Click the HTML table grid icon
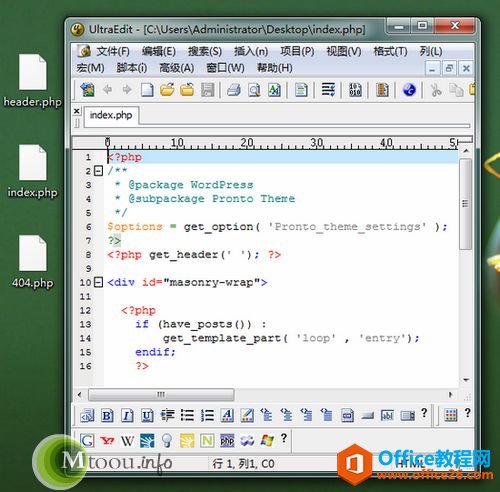This screenshot has width=500, height=492. pos(451,415)
